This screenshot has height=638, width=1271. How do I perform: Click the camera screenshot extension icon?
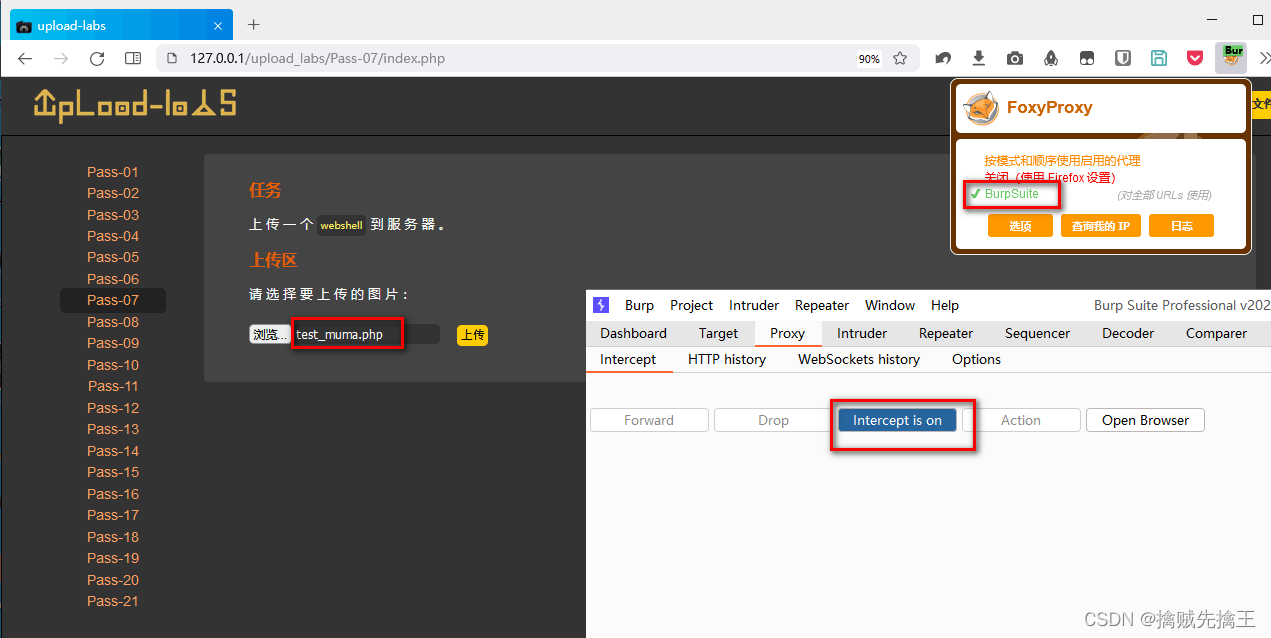[x=1015, y=59]
